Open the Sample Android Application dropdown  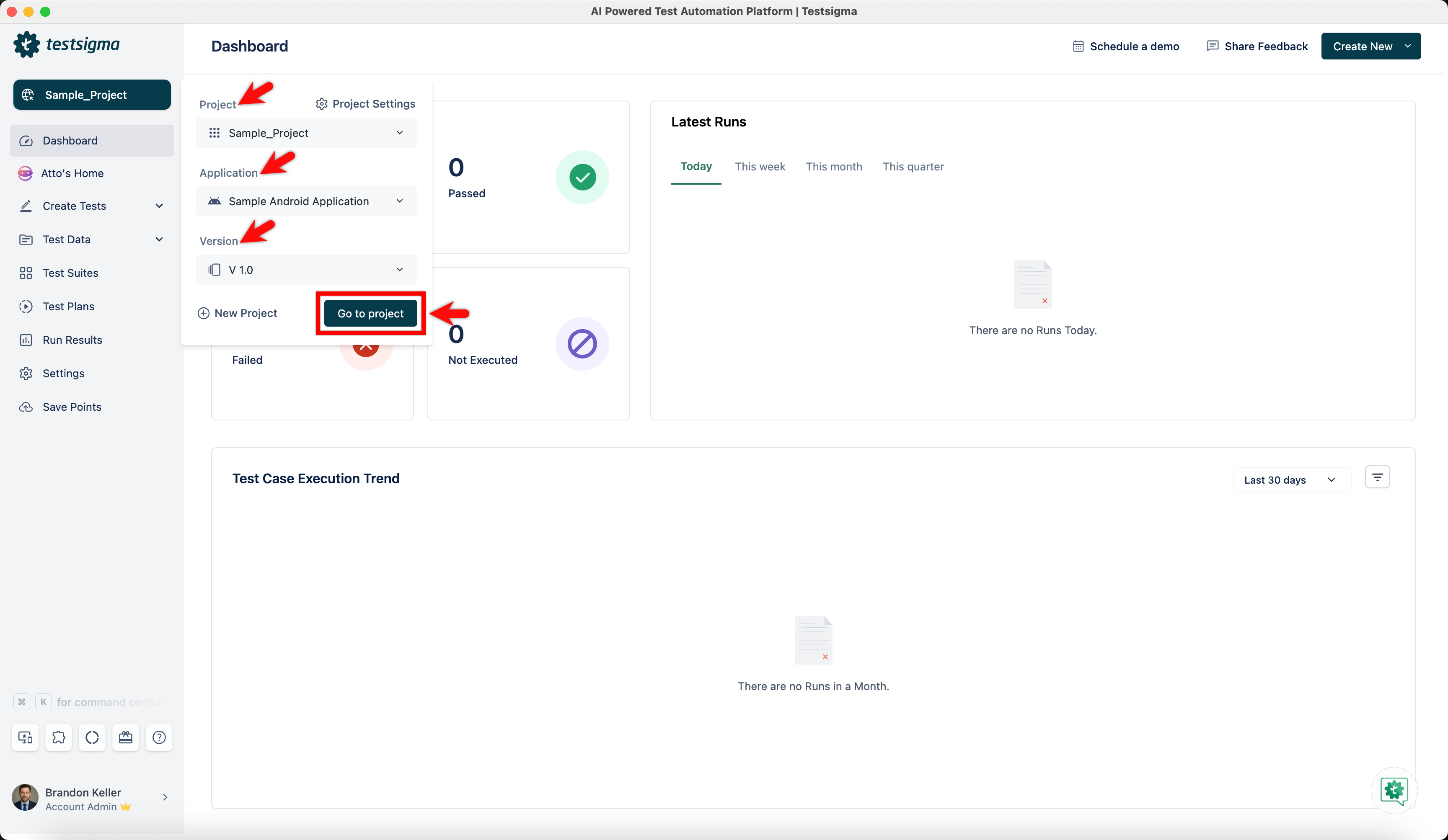pos(306,201)
